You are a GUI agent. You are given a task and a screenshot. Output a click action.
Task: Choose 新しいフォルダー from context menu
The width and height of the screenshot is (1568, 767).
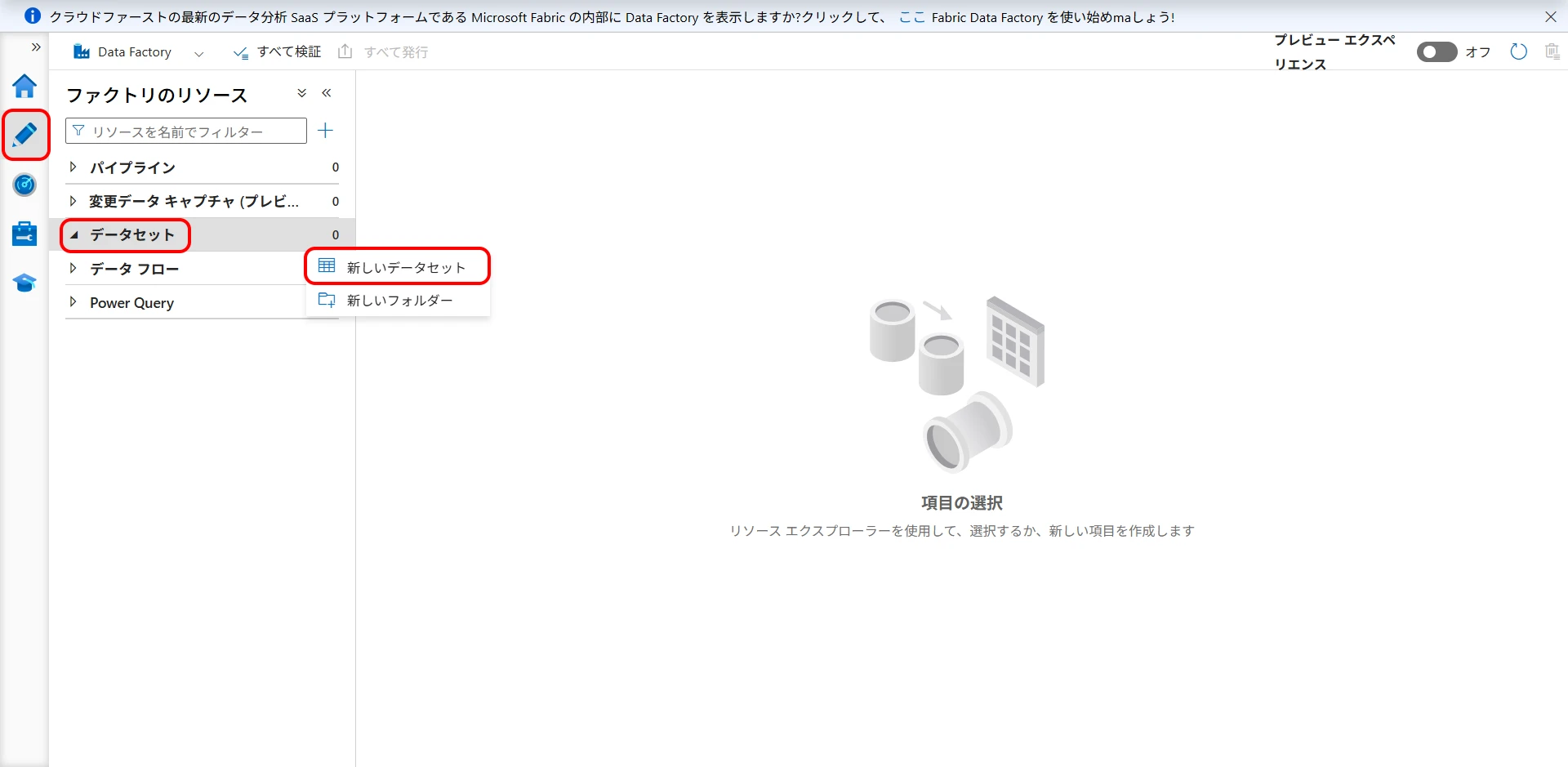point(399,301)
